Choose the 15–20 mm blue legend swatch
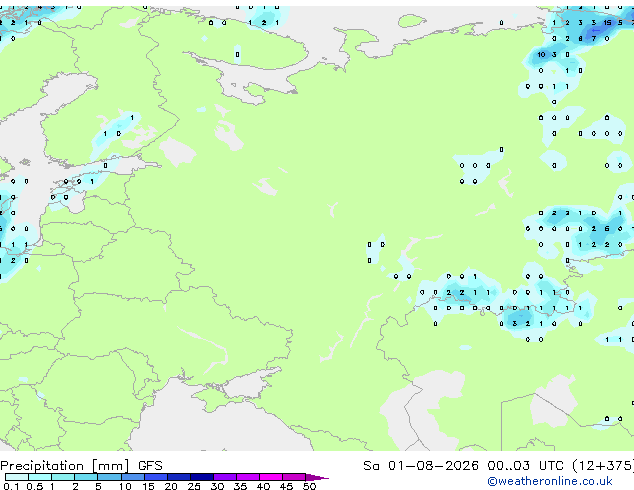 (156, 477)
